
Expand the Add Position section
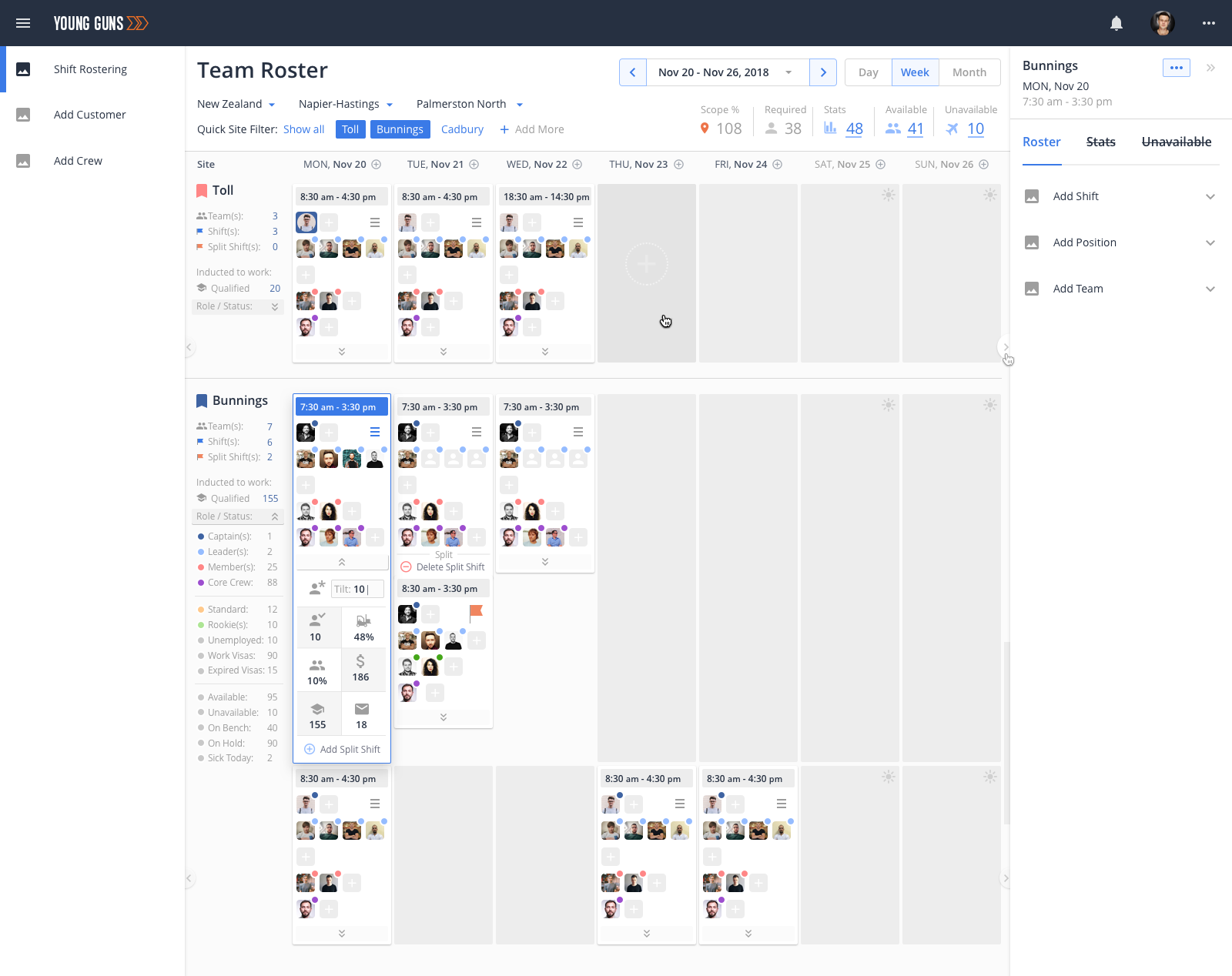pyautogui.click(x=1120, y=242)
